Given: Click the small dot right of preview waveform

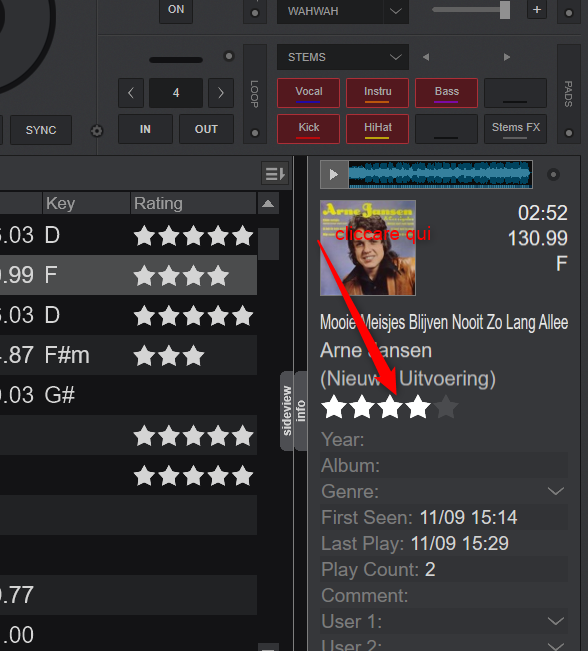Looking at the screenshot, I should pos(553,175).
